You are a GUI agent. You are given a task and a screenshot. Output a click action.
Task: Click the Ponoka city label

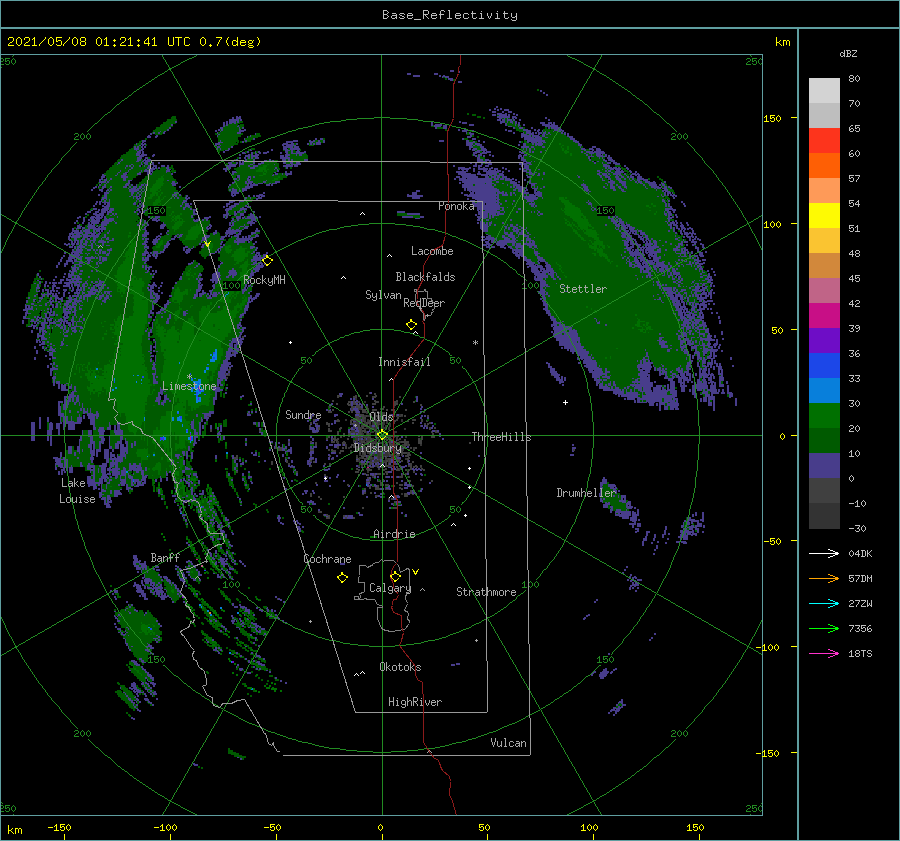(x=456, y=206)
